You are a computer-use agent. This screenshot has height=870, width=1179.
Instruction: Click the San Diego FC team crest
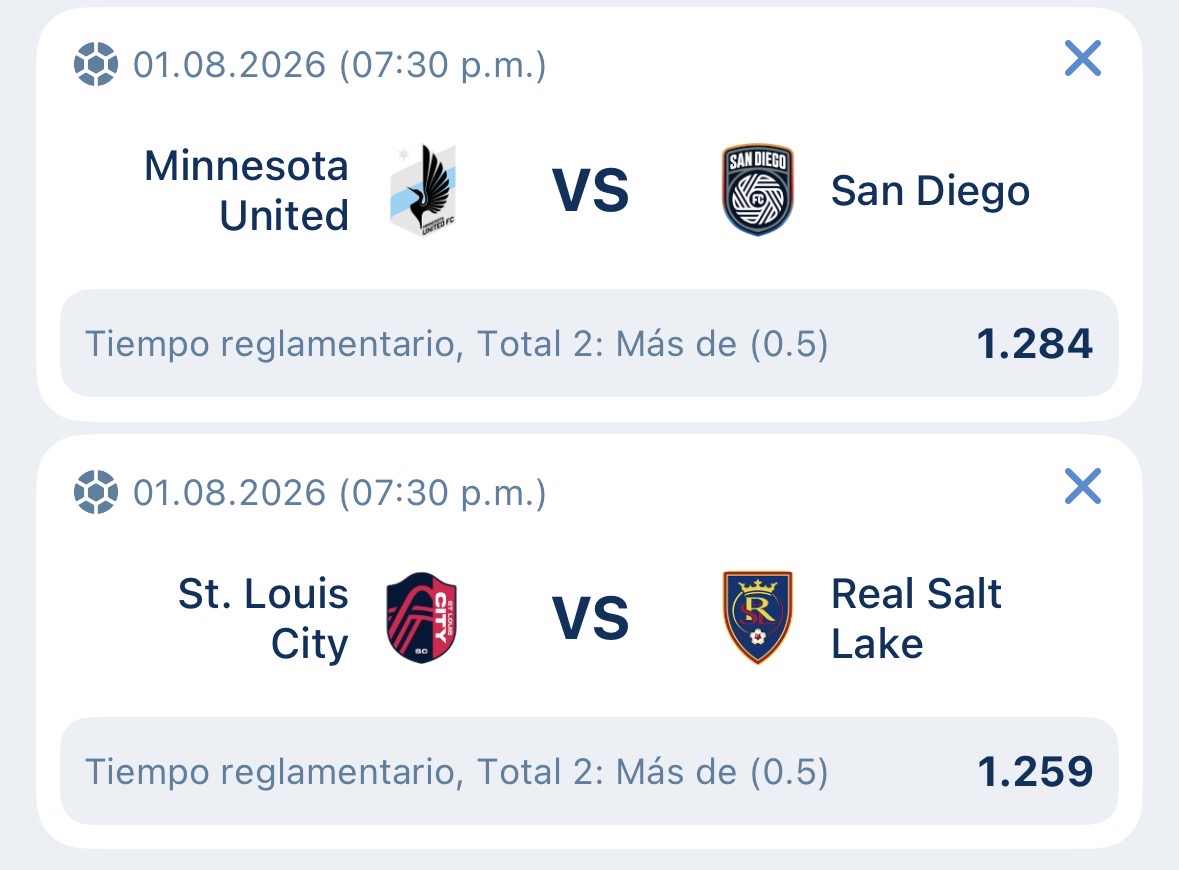point(758,189)
